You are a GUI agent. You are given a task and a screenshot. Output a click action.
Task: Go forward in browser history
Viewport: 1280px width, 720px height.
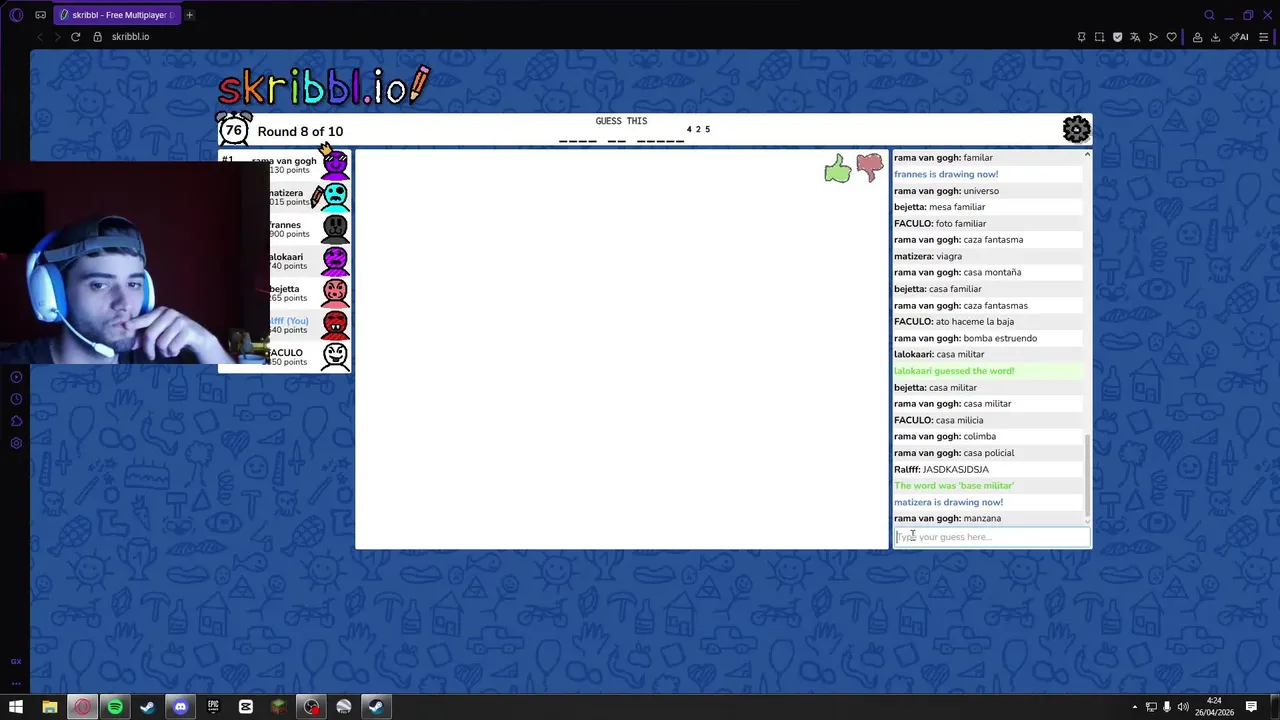(x=57, y=37)
